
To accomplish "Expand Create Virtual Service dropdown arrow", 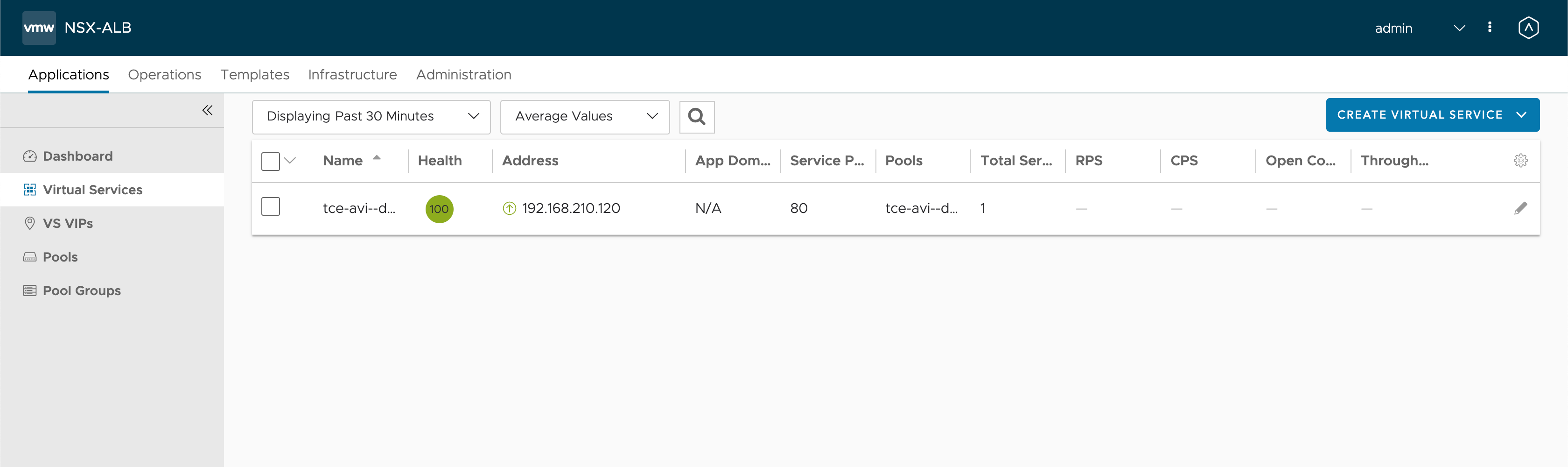I will (1521, 115).
